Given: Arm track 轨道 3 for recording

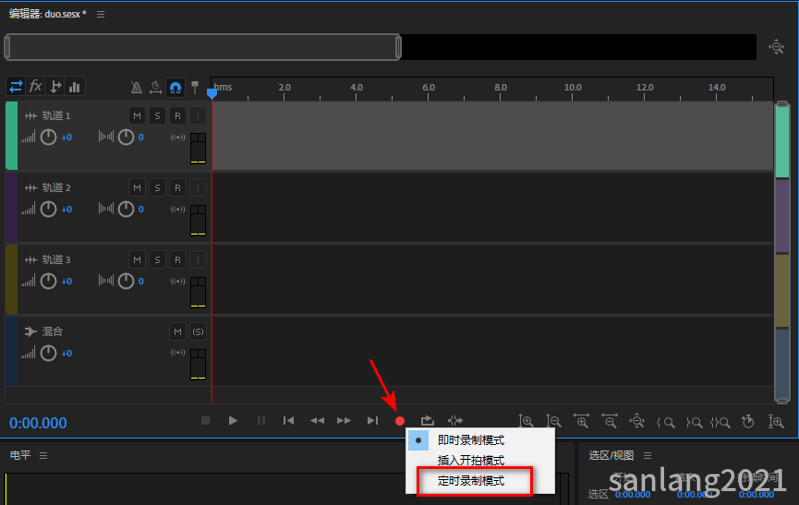Looking at the screenshot, I should pos(177,260).
